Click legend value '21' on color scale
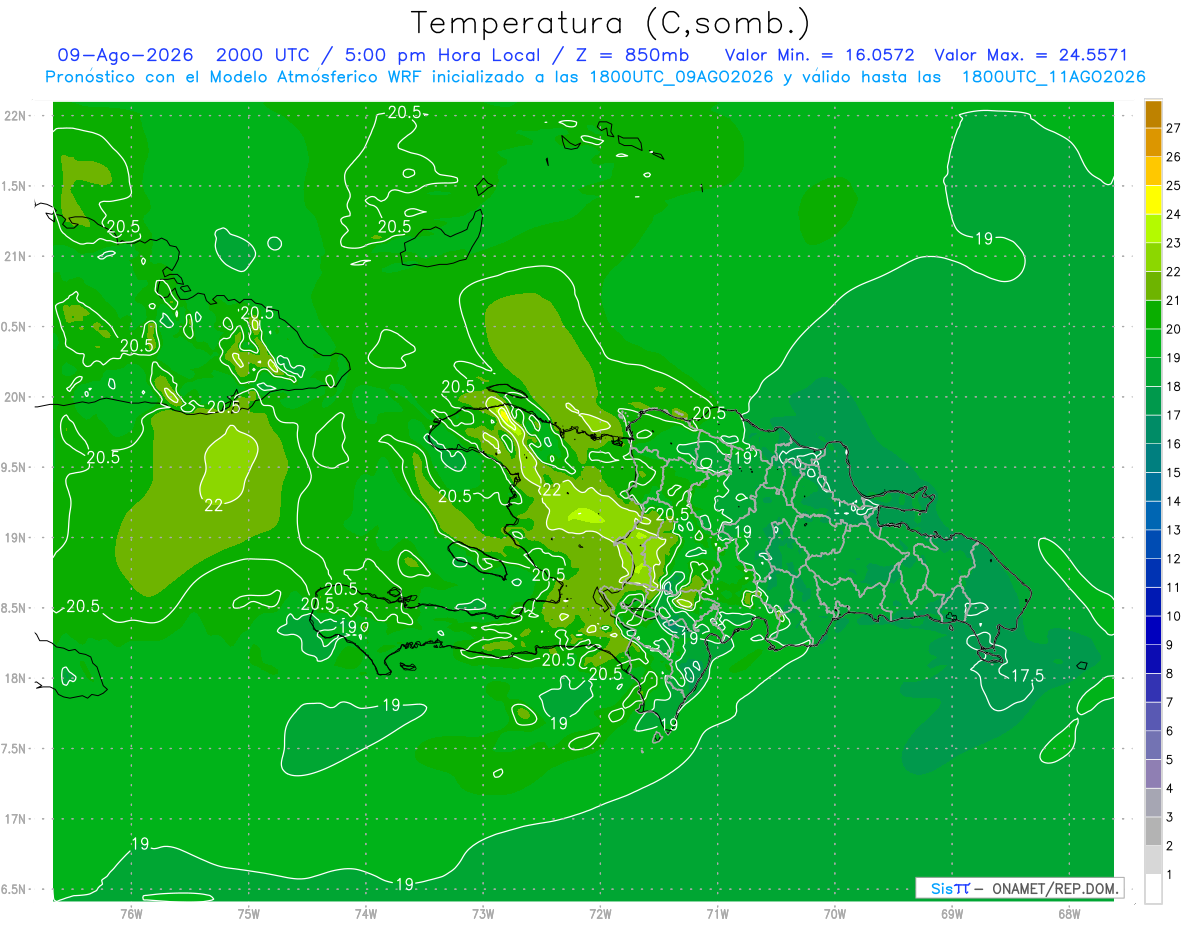The width and height of the screenshot is (1200, 927). (x=1173, y=300)
